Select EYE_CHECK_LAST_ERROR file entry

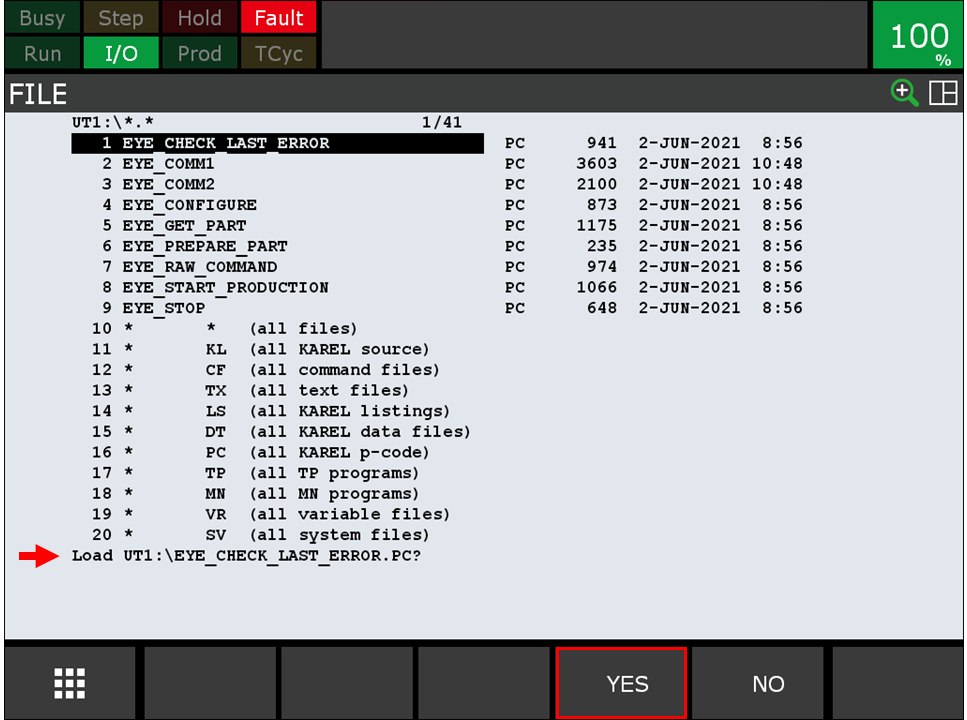point(226,143)
